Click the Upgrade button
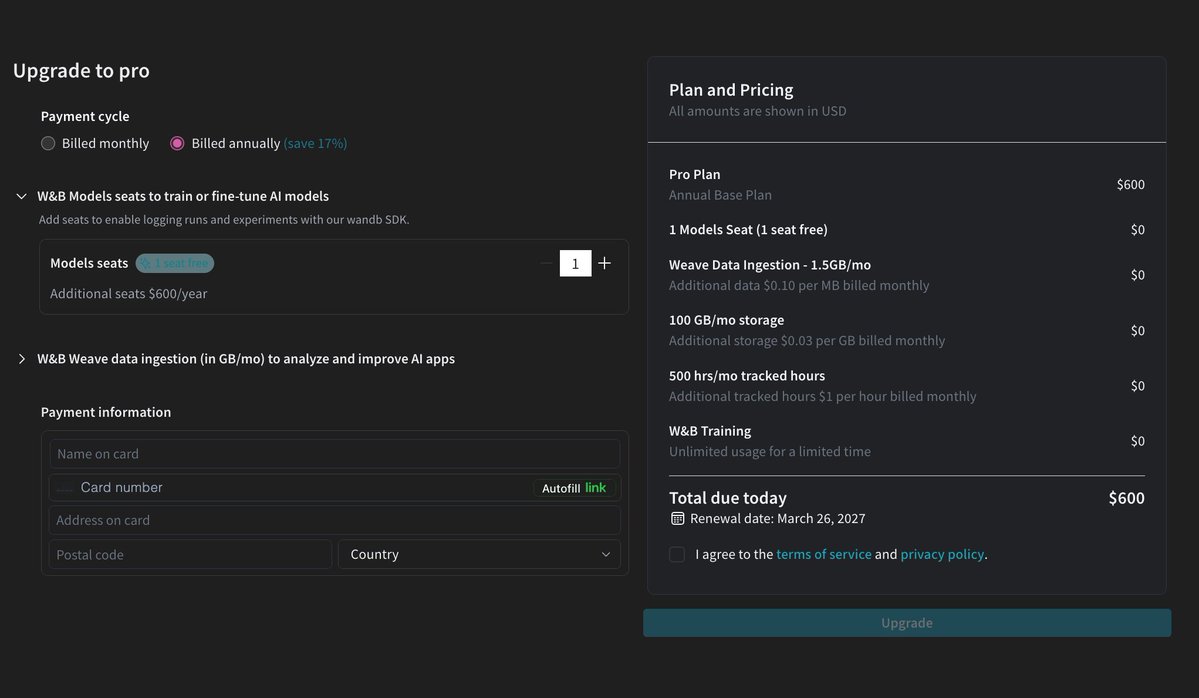The image size is (1199, 698). click(x=907, y=623)
